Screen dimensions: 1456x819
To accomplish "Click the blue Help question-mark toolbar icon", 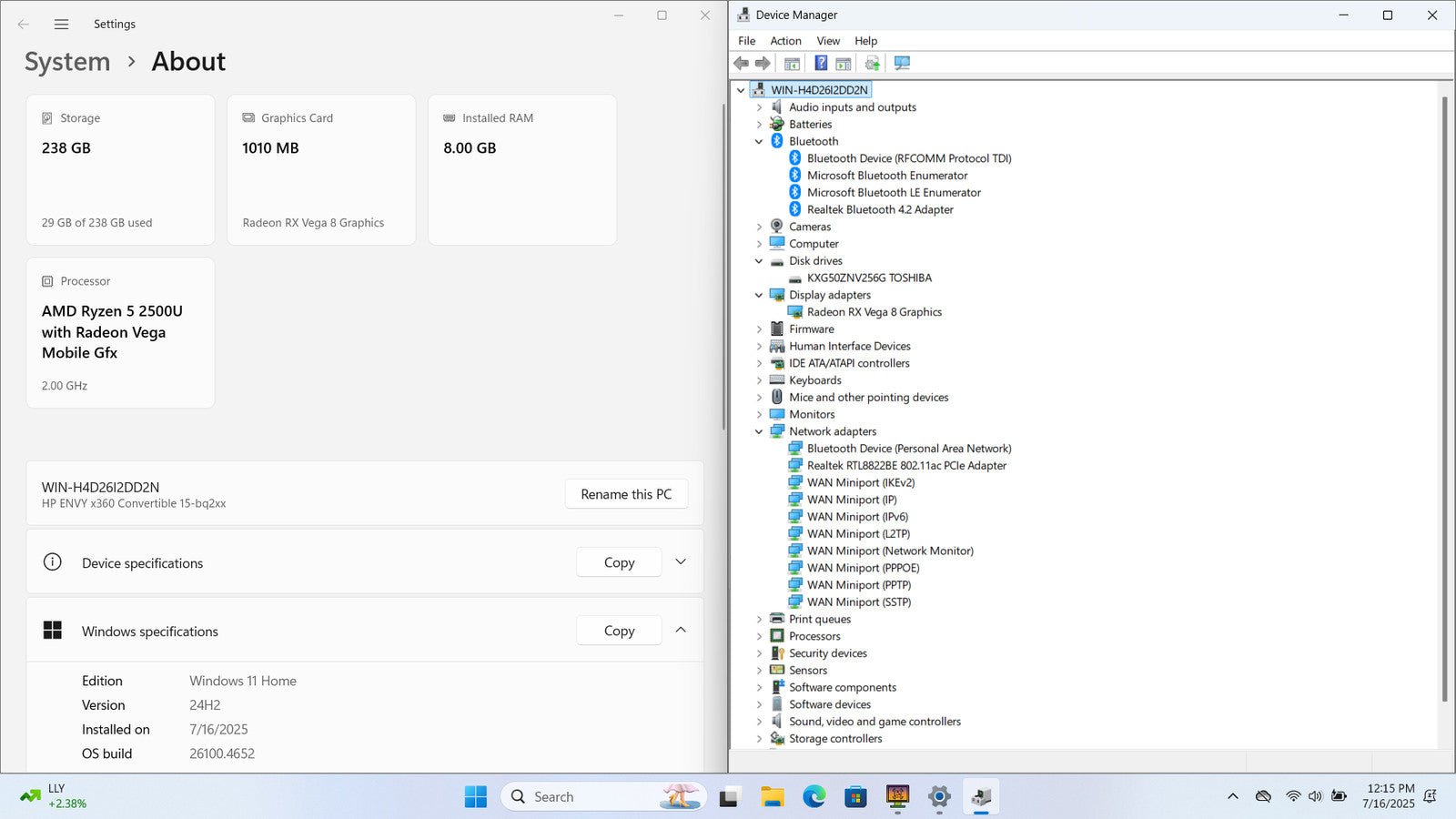I will point(821,64).
